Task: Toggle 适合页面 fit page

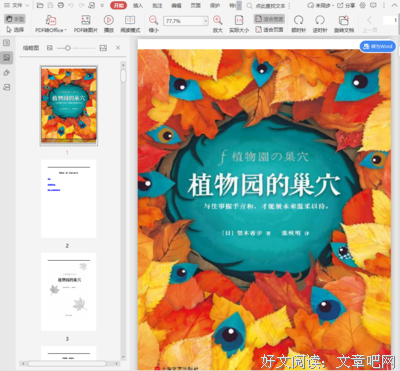Action: pyautogui.click(x=269, y=30)
